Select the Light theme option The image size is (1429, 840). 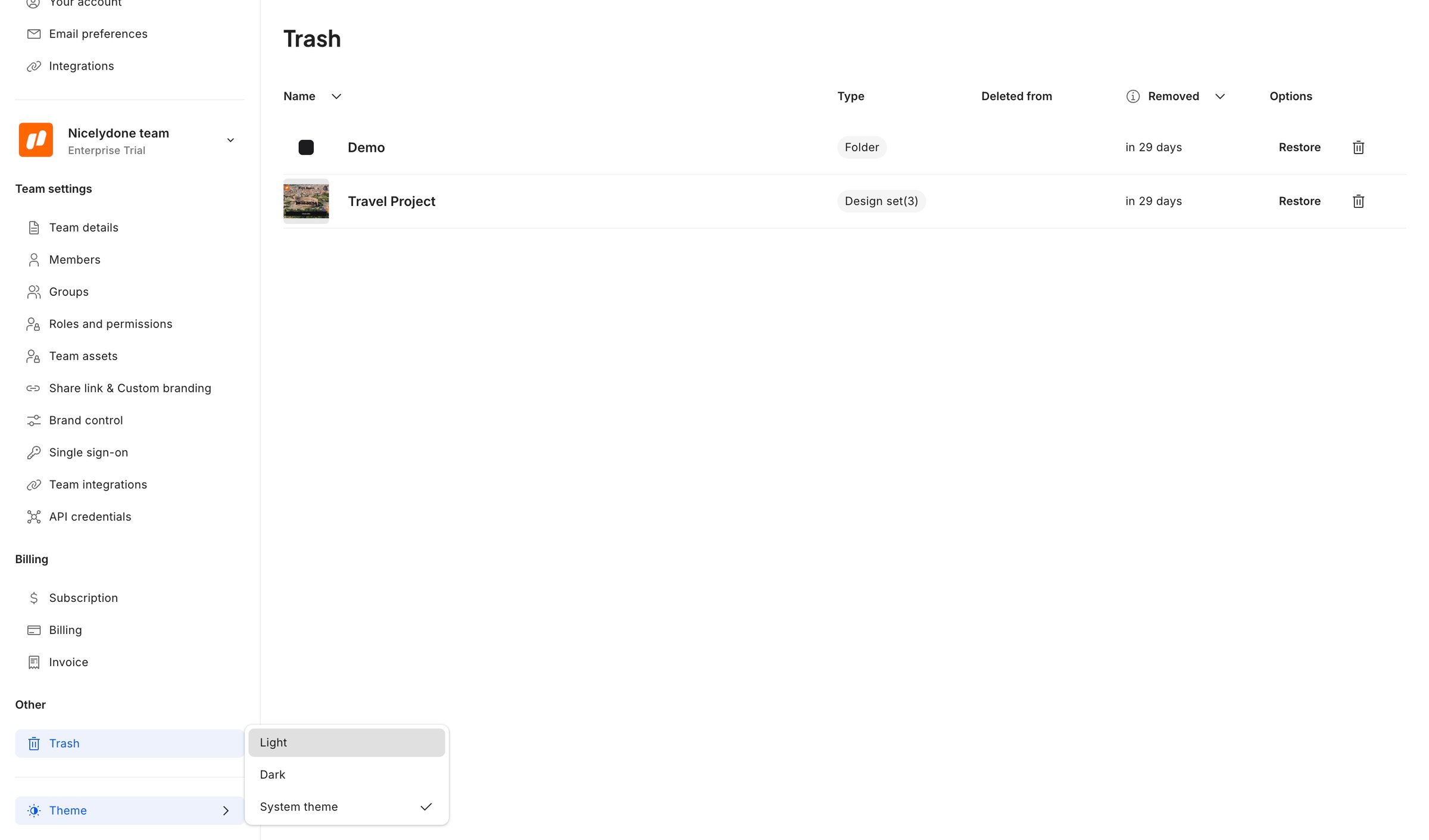tap(347, 742)
